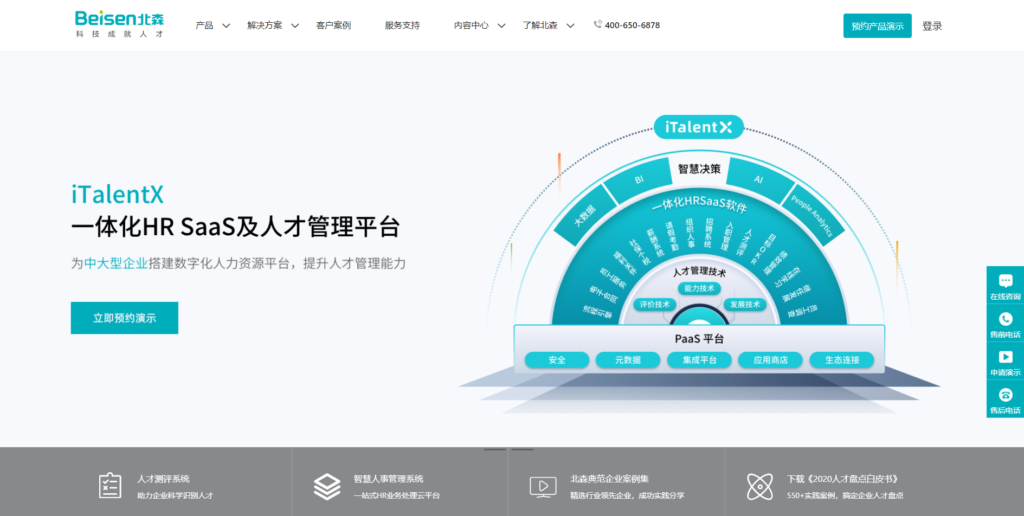This screenshot has height=516, width=1024.
Task: Click the highlighted 中大型企业 text
Action: pyautogui.click(x=116, y=264)
